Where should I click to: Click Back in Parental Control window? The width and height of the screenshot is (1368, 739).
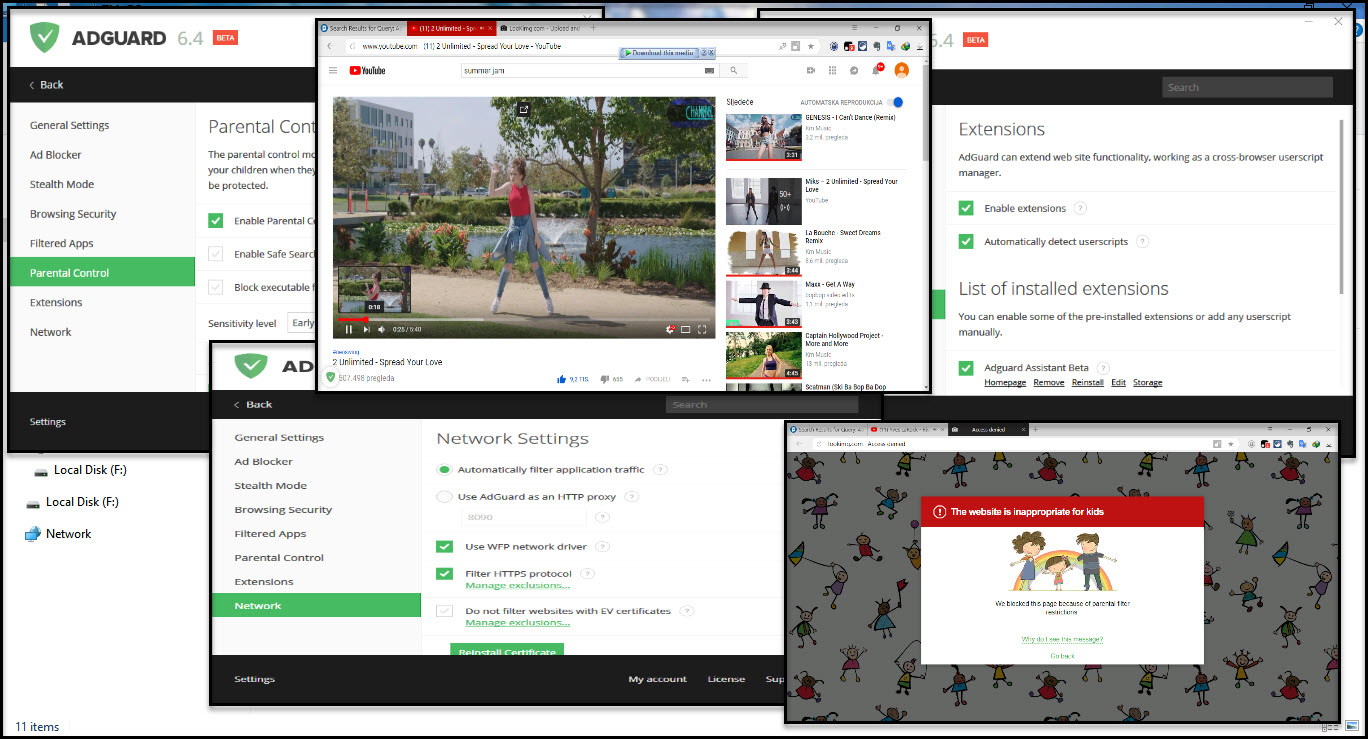tap(46, 85)
